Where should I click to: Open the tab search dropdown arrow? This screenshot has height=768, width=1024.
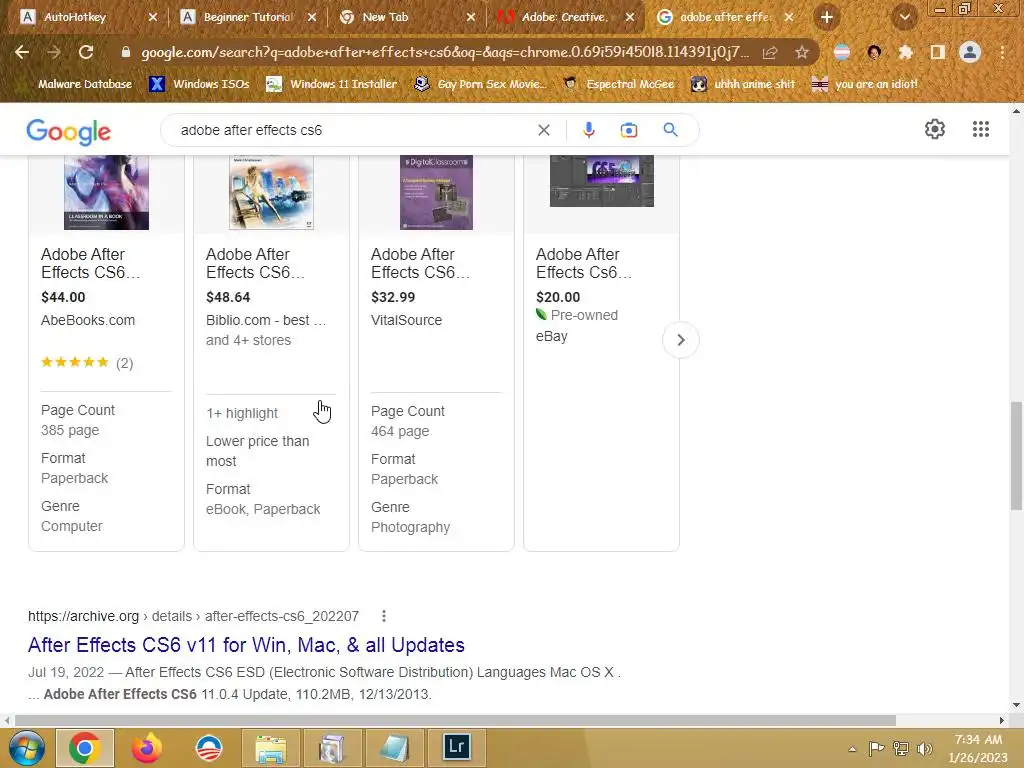904,18
